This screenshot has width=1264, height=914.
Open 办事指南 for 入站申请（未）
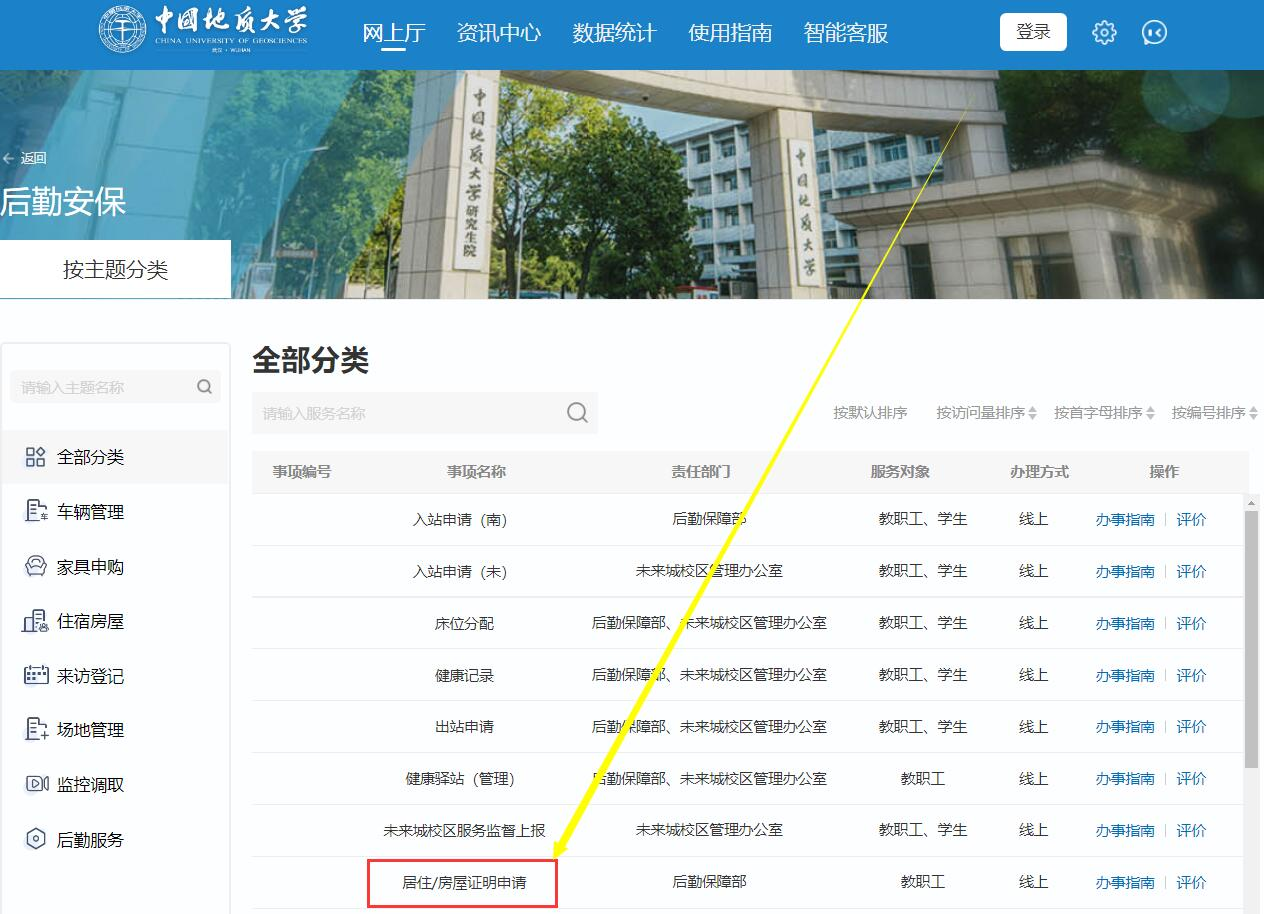[x=1125, y=572]
